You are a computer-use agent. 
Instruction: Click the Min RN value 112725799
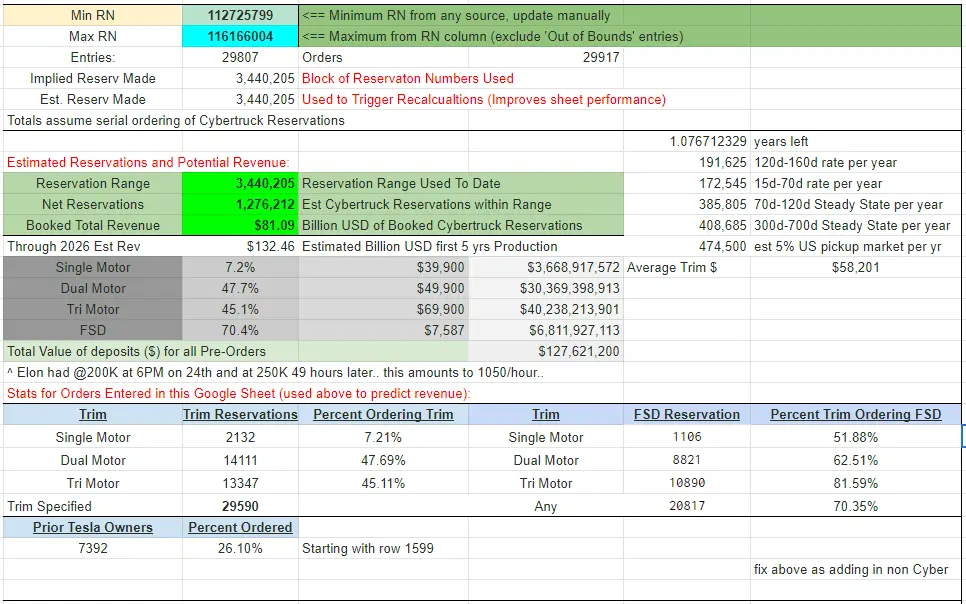click(x=240, y=16)
